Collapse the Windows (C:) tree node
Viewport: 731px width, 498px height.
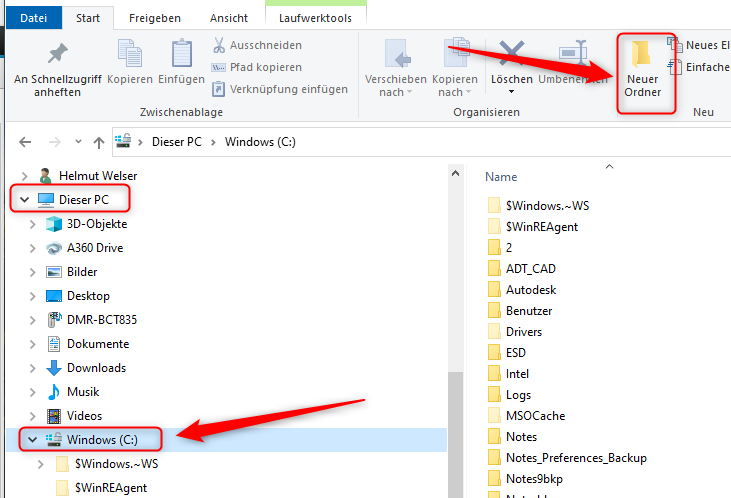pos(32,439)
